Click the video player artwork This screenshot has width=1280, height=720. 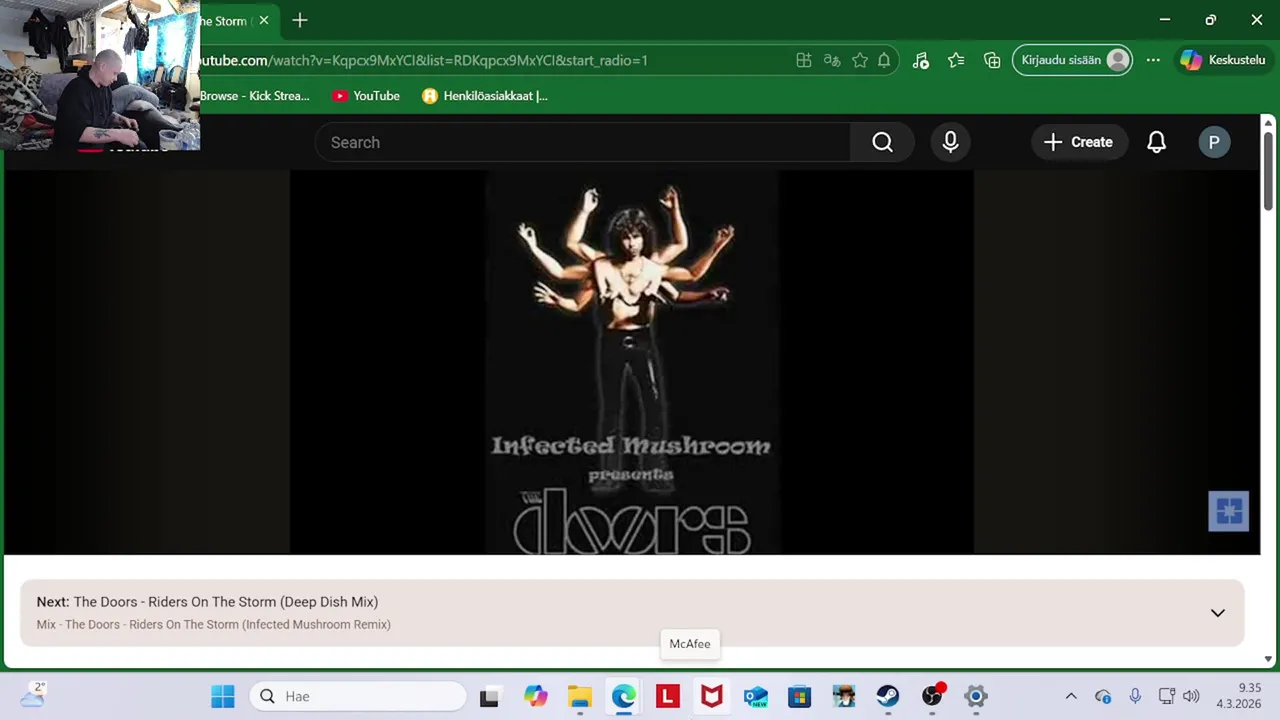point(631,362)
